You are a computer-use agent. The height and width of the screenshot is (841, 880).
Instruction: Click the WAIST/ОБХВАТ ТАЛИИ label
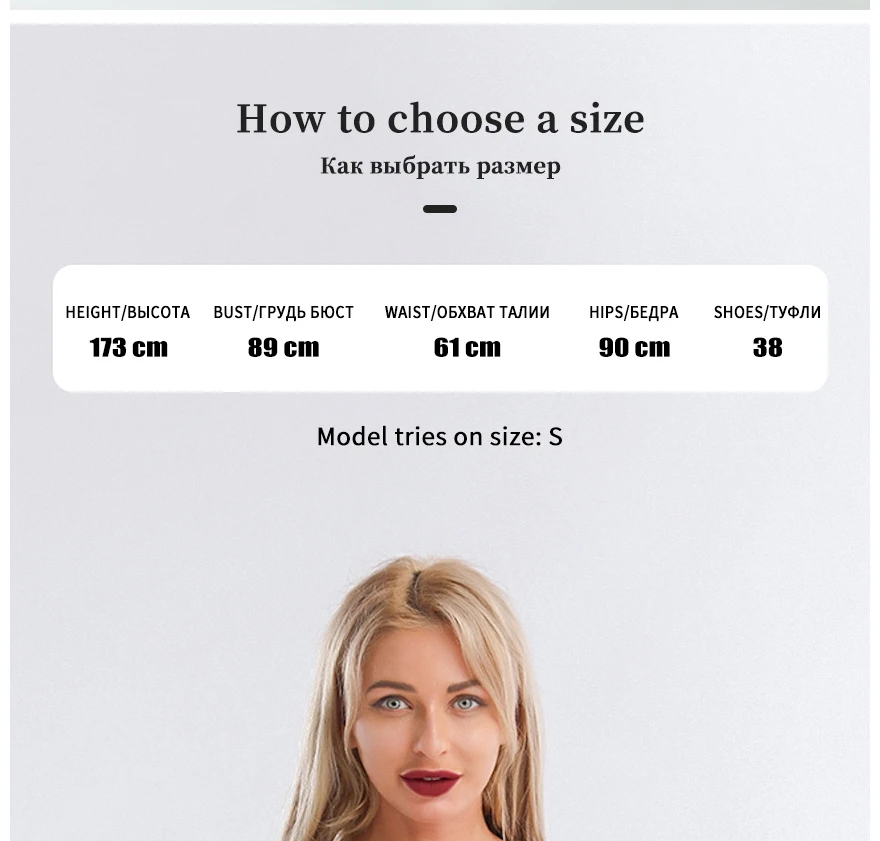[x=467, y=312]
